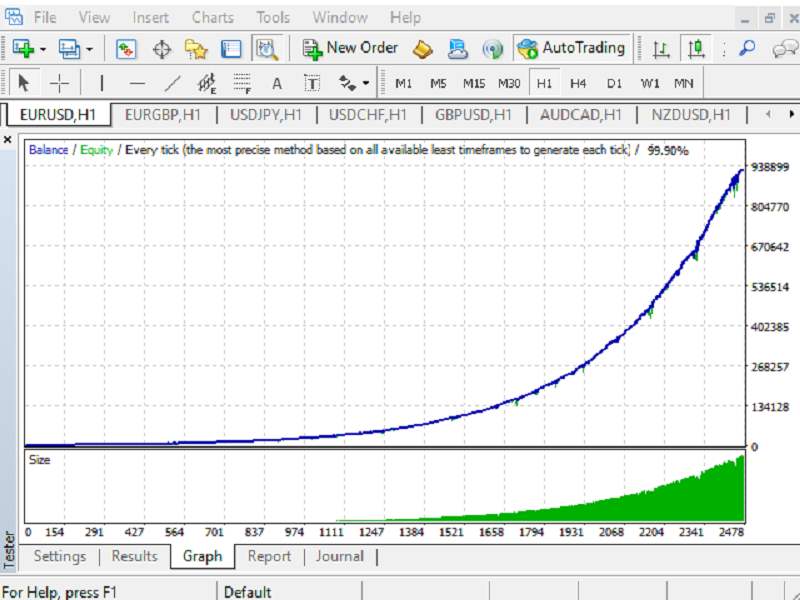Select the EURUSD,H1 chart tab

[58, 115]
